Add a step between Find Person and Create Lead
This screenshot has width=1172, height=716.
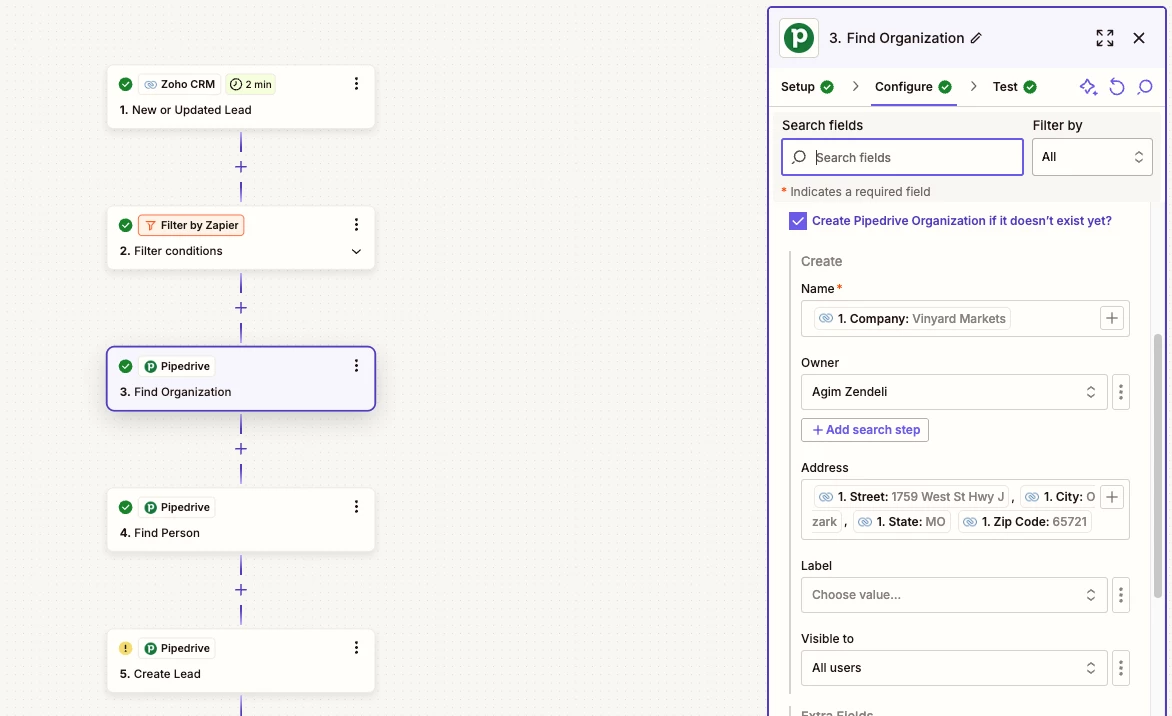coord(241,590)
